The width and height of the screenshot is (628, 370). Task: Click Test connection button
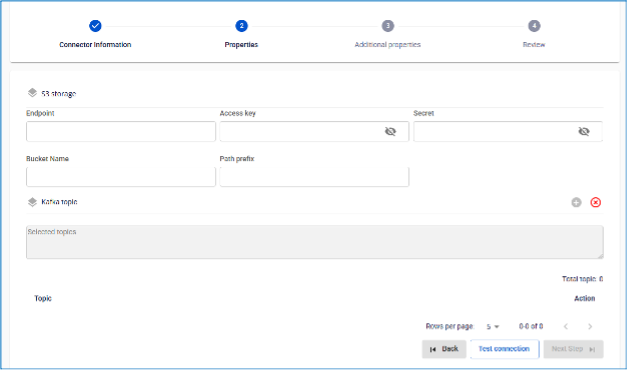(504, 349)
